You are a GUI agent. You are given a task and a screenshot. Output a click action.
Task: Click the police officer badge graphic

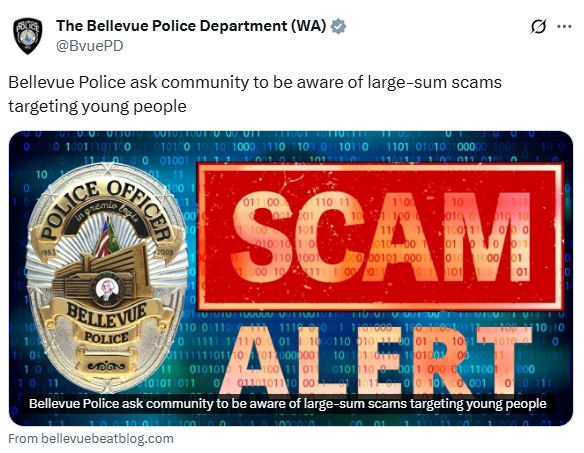[107, 277]
